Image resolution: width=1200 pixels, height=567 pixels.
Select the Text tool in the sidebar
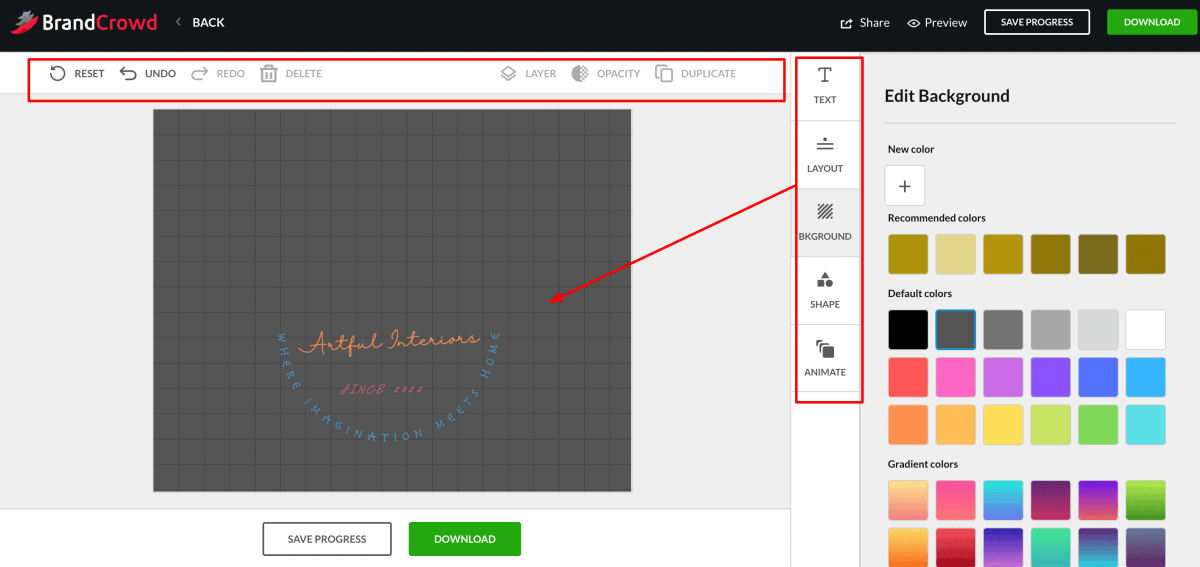[x=825, y=85]
